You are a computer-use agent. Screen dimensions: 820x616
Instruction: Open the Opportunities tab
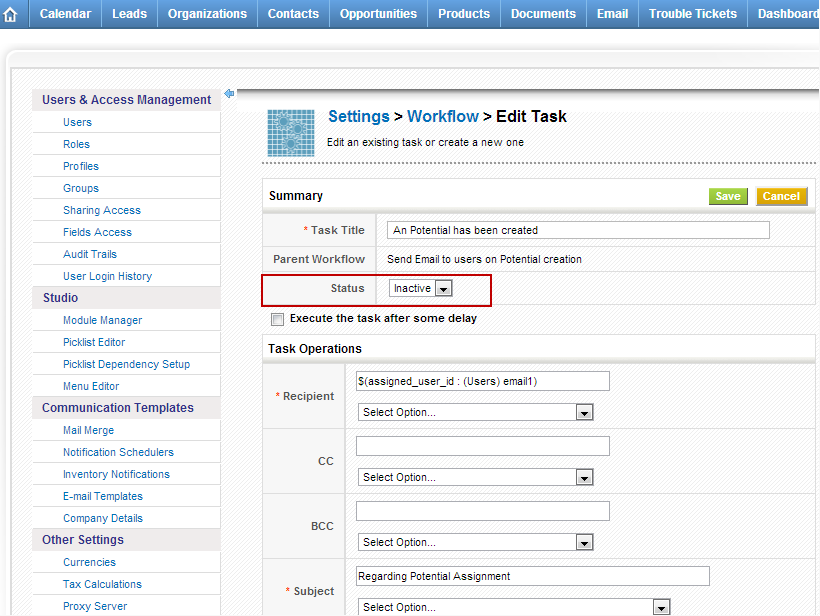pyautogui.click(x=378, y=14)
